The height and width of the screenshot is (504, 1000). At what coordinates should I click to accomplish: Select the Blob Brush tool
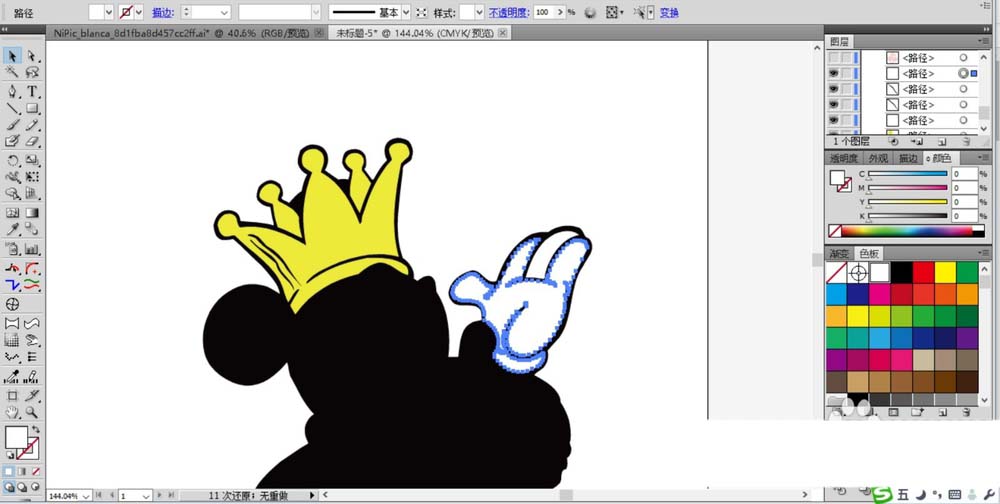[12, 142]
